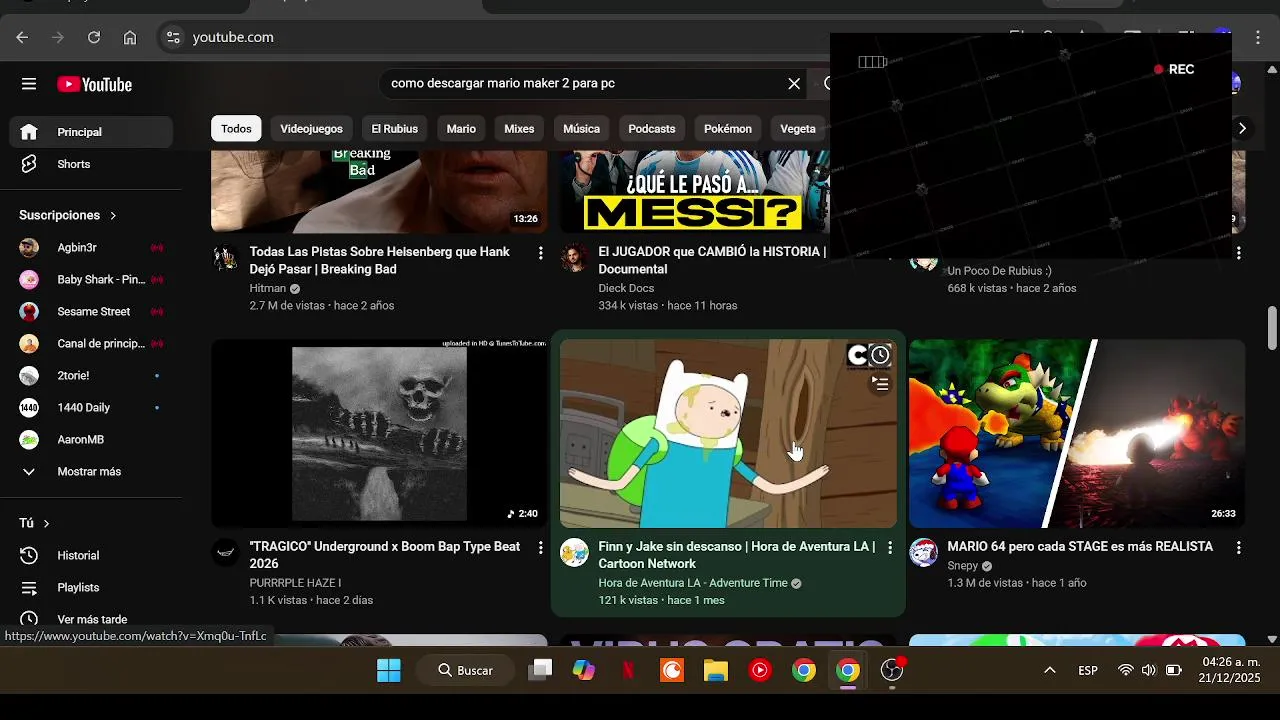Open Task View from the taskbar
Screen dimensions: 1280x720
[540, 670]
